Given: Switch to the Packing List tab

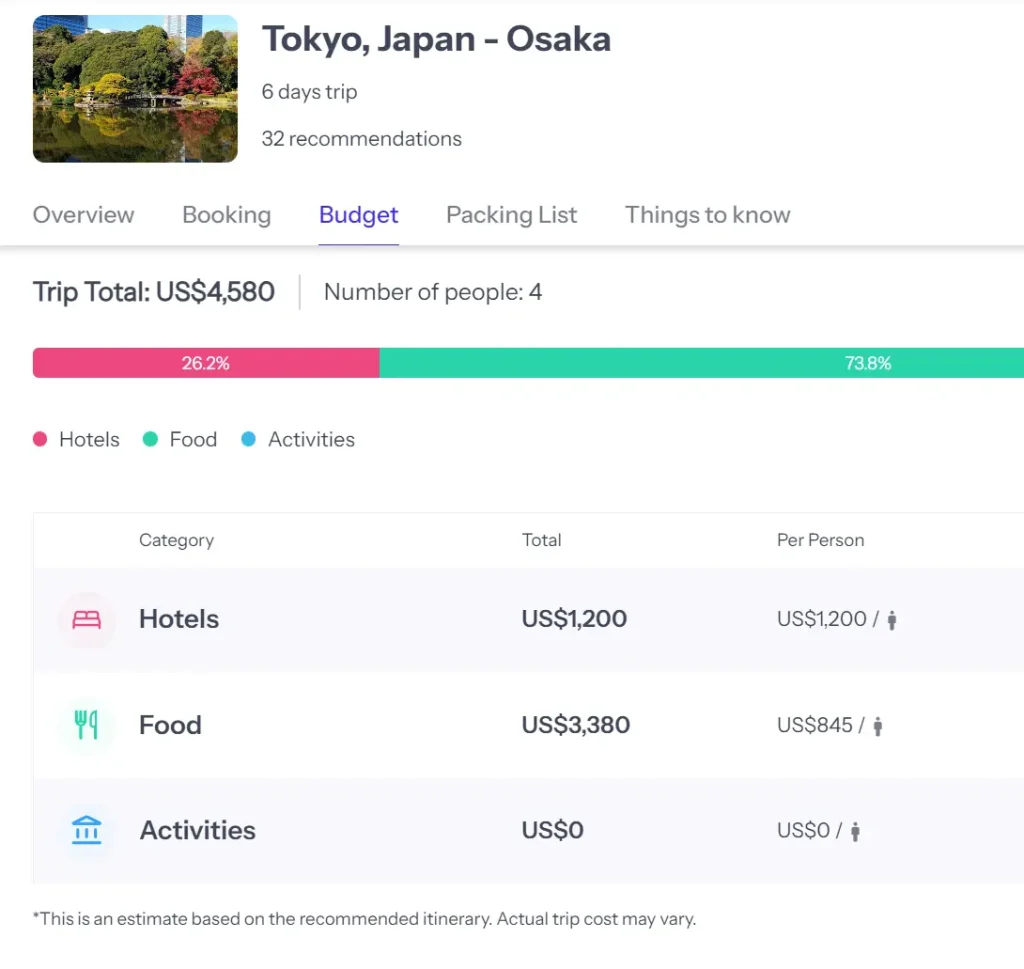Looking at the screenshot, I should (x=511, y=215).
